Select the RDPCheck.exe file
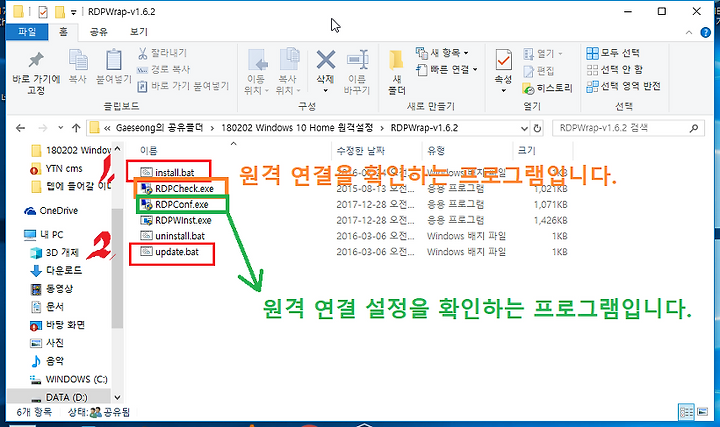 click(x=184, y=189)
